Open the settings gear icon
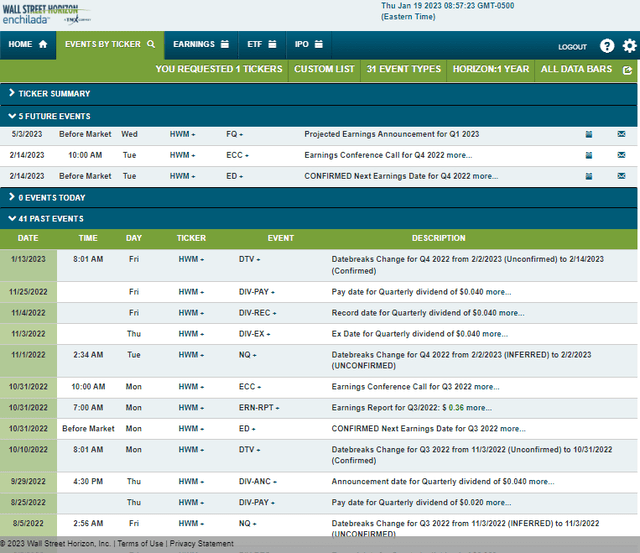Image resolution: width=640 pixels, height=553 pixels. click(x=629, y=46)
